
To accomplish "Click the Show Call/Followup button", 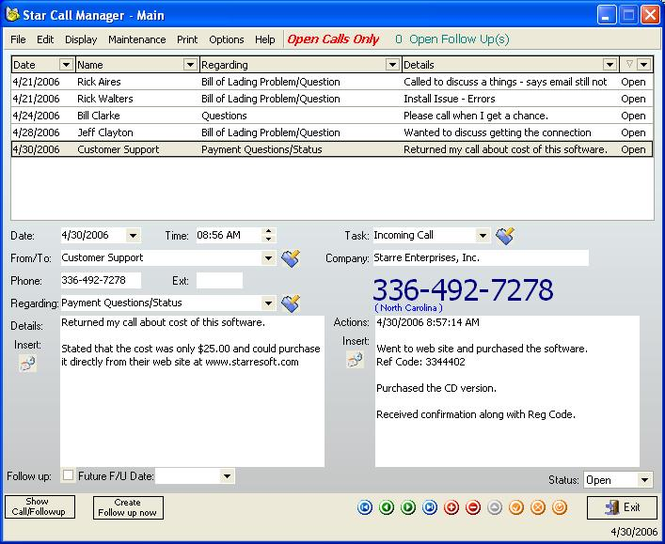I will (x=40, y=507).
